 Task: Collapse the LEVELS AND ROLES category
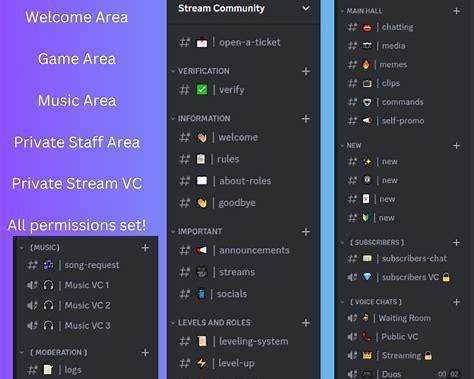(173, 323)
